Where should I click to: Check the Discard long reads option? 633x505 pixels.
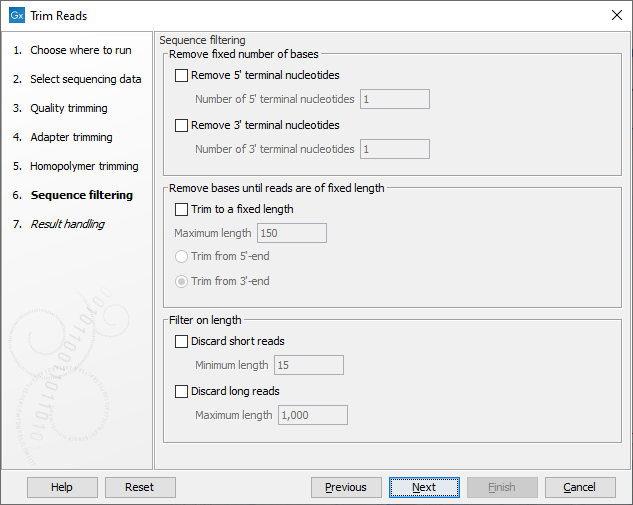pyautogui.click(x=181, y=392)
